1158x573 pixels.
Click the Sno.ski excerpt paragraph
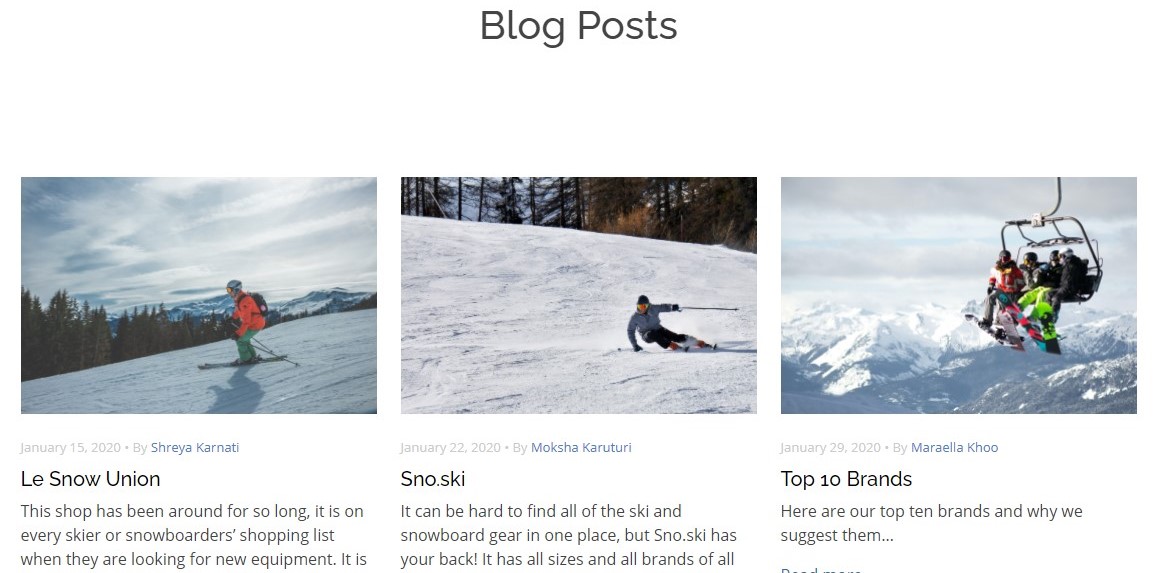[x=569, y=537]
